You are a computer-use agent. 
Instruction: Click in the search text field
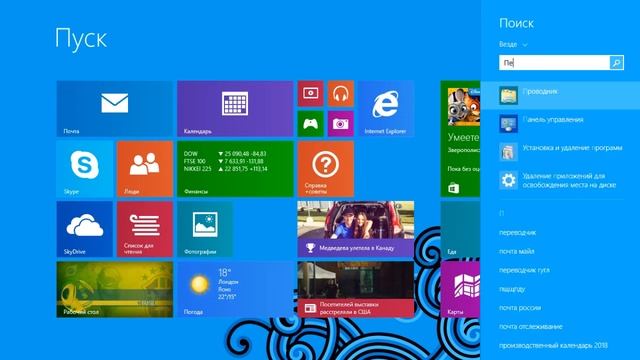click(554, 62)
